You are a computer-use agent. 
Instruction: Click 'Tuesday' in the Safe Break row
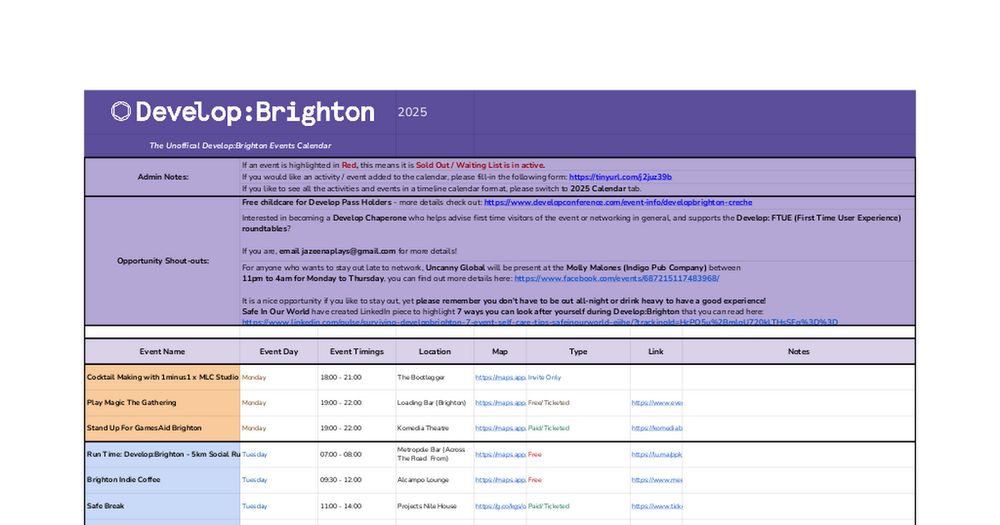click(x=254, y=507)
